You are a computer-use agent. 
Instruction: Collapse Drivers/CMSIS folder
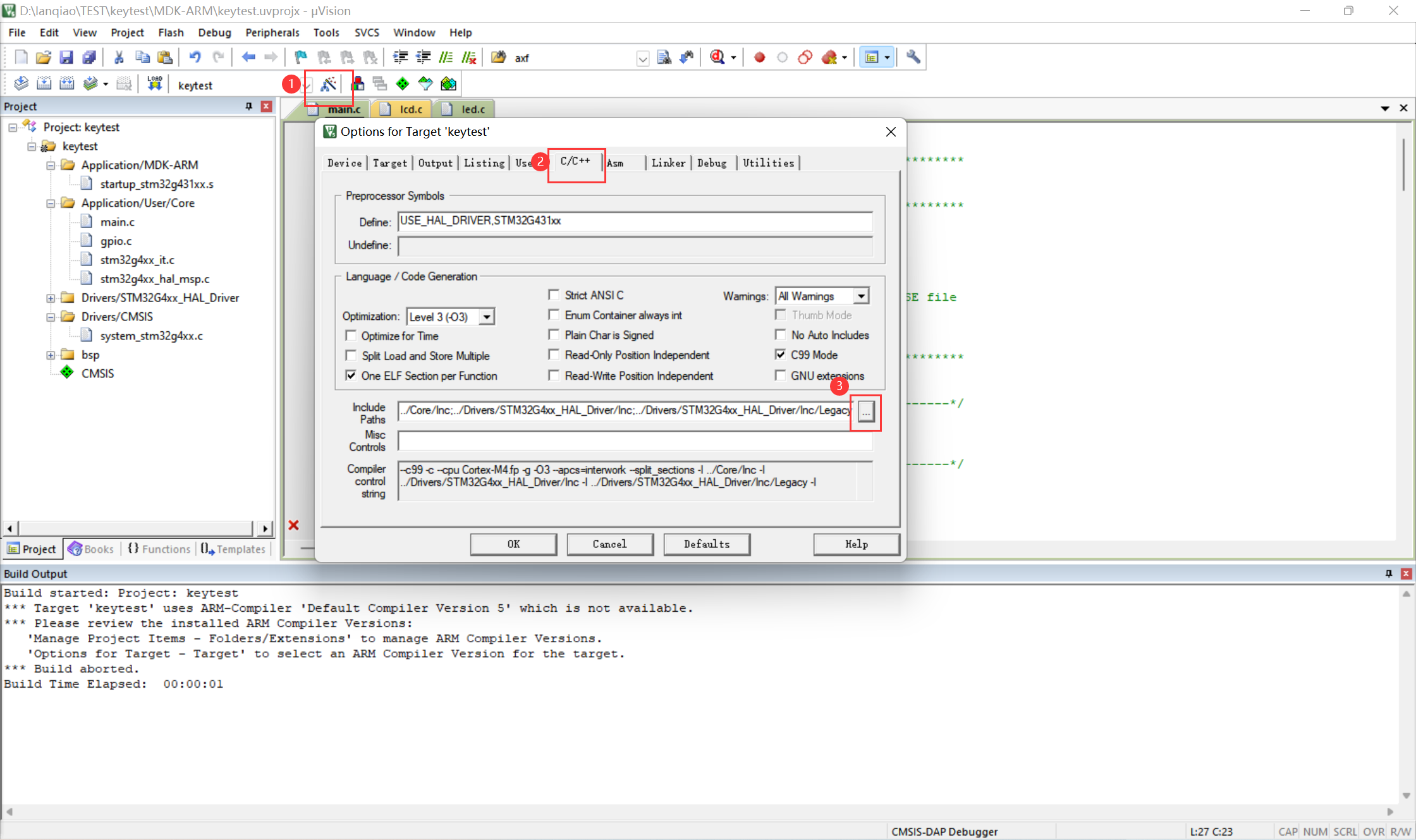[51, 317]
